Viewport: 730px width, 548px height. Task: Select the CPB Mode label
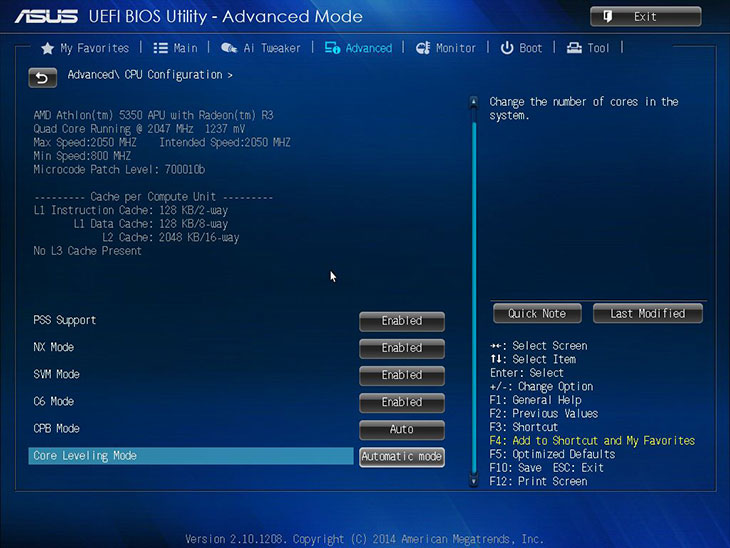56,428
